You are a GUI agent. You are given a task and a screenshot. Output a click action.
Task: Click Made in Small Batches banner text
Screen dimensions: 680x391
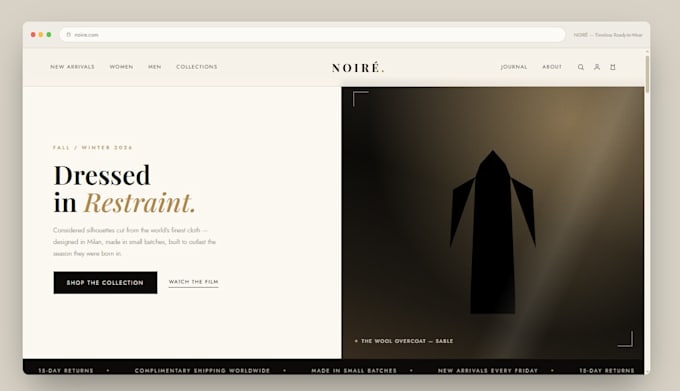coord(354,371)
